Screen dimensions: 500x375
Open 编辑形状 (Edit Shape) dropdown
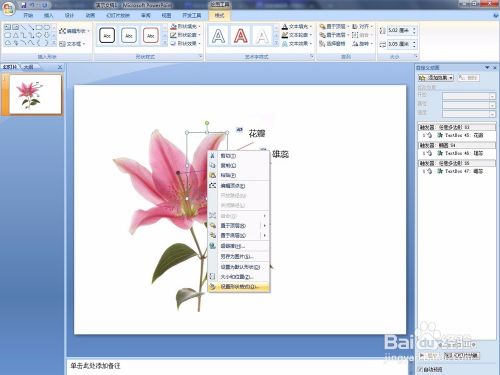coord(75,31)
